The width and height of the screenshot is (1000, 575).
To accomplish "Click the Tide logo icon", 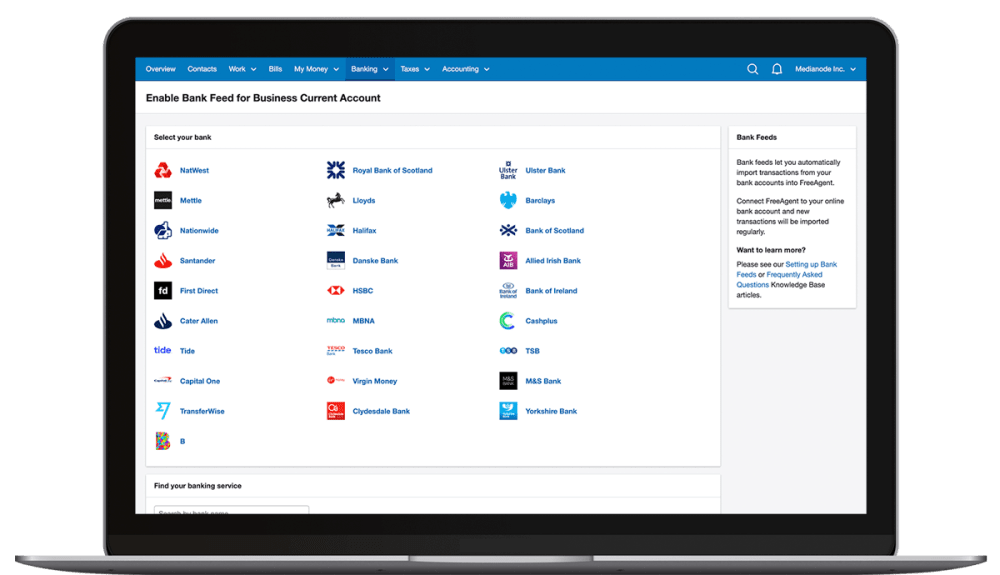I will click(x=163, y=350).
